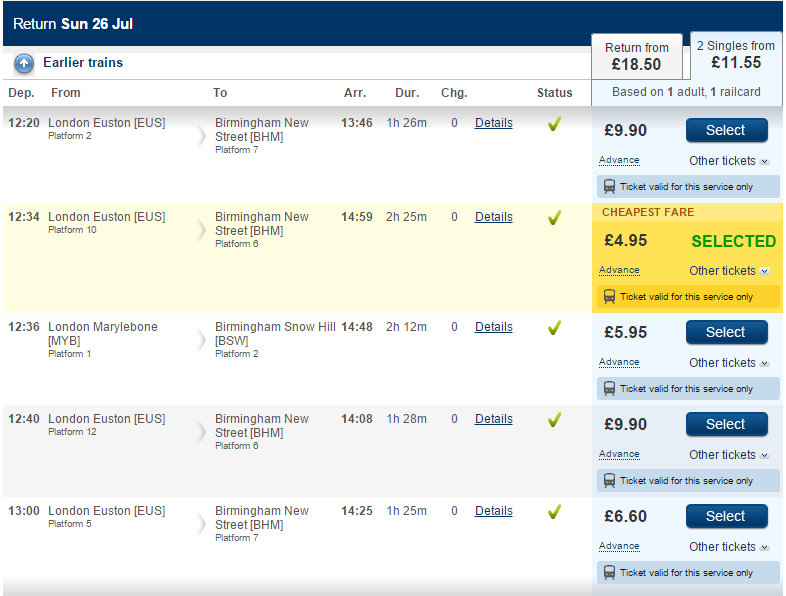Open Details for the 12:40 train

coord(494,419)
